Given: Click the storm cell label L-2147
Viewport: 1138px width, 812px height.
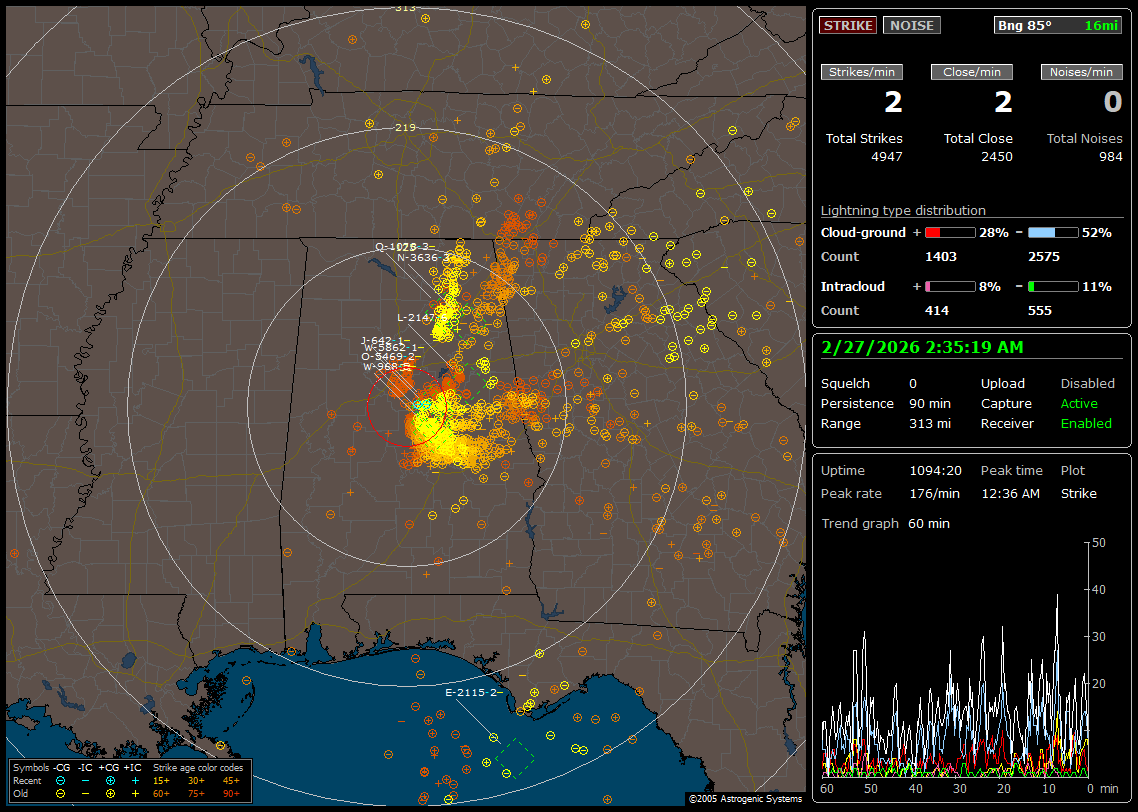Looking at the screenshot, I should coord(414,317).
